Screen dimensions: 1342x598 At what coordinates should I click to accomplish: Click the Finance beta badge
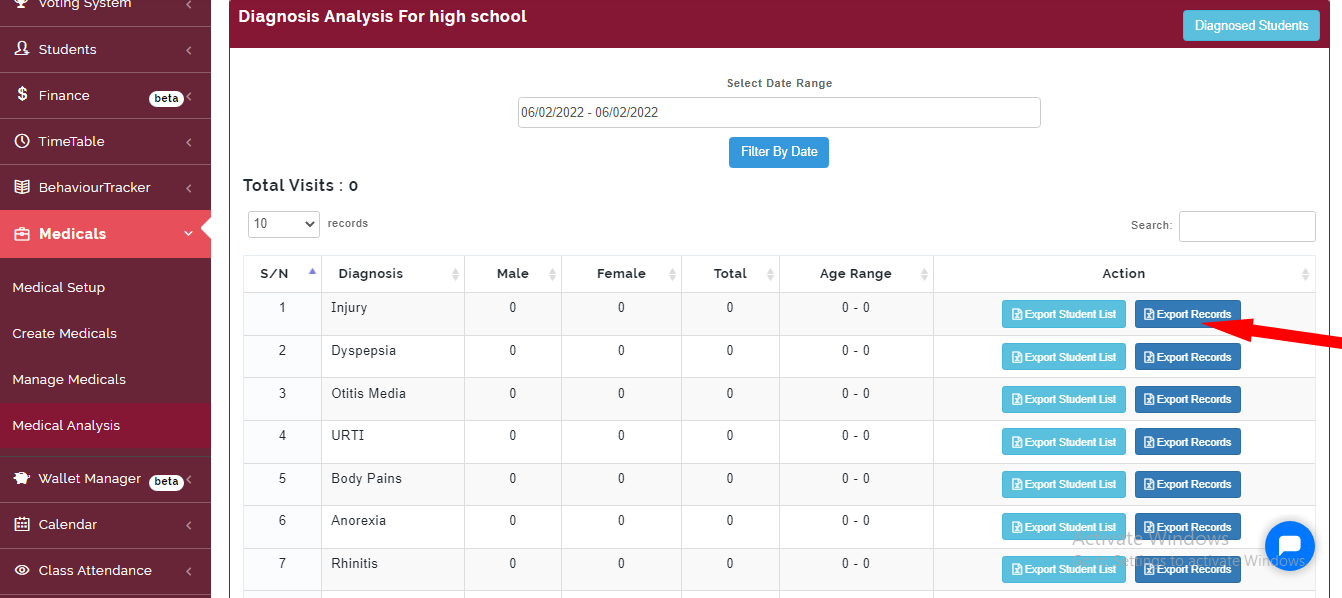(x=166, y=98)
